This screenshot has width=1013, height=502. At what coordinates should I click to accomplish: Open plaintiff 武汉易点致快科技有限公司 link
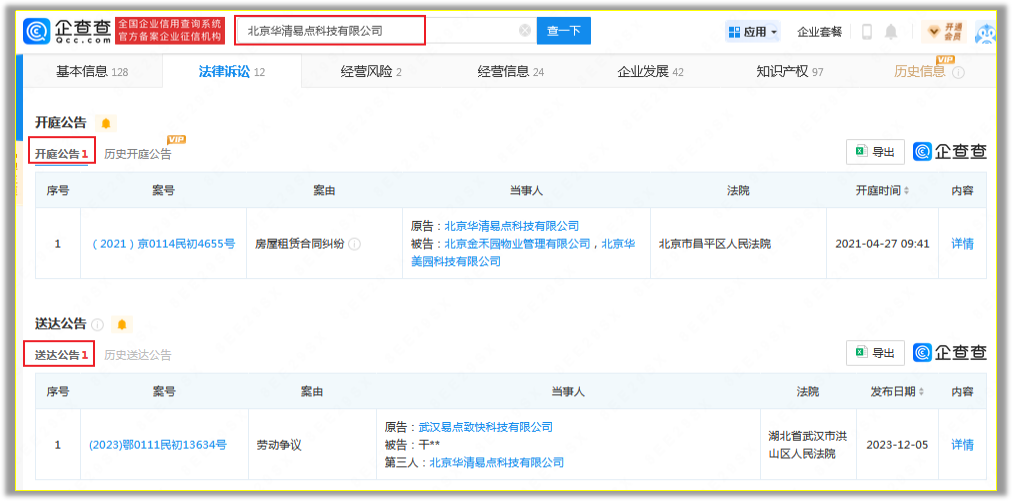(x=486, y=427)
